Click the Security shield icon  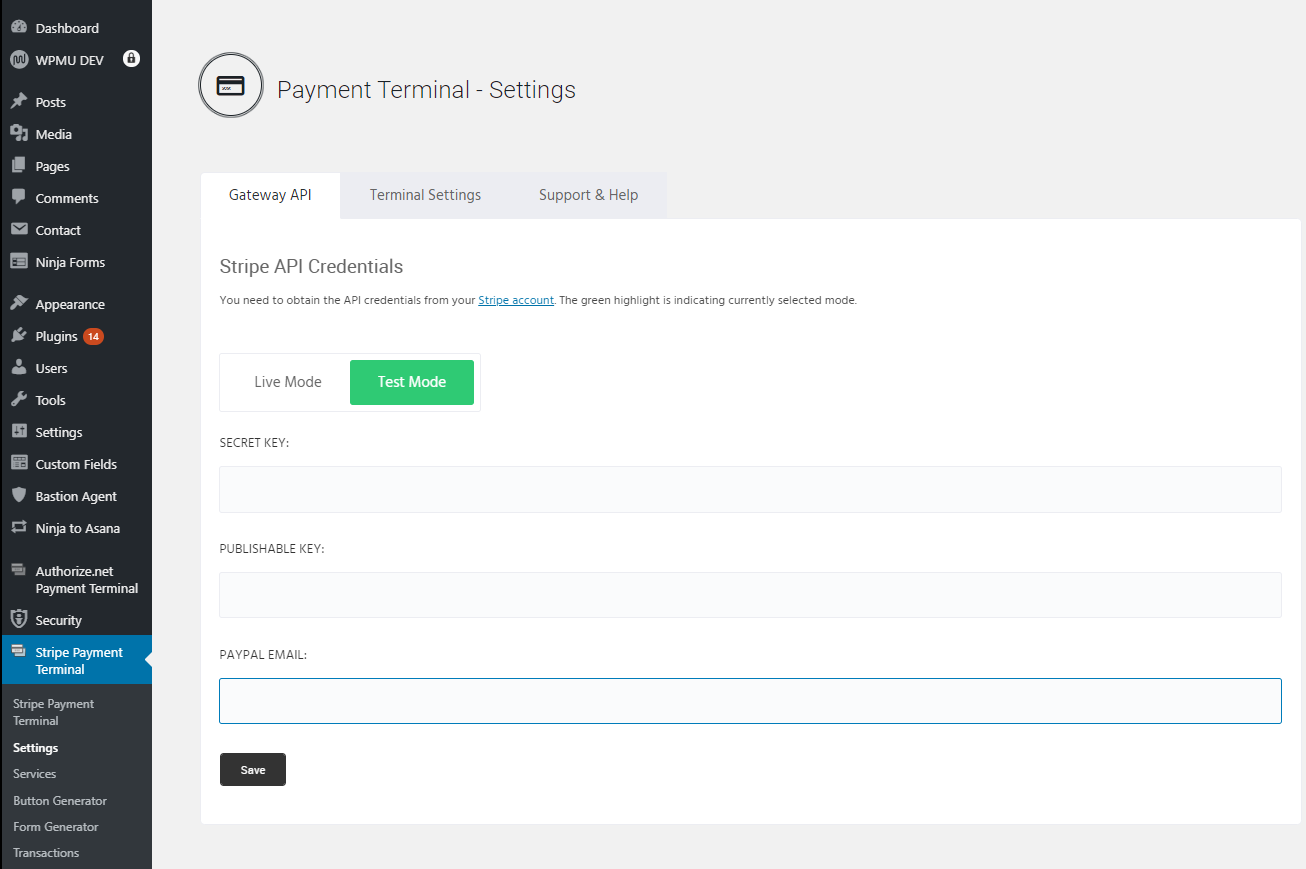pyautogui.click(x=18, y=620)
